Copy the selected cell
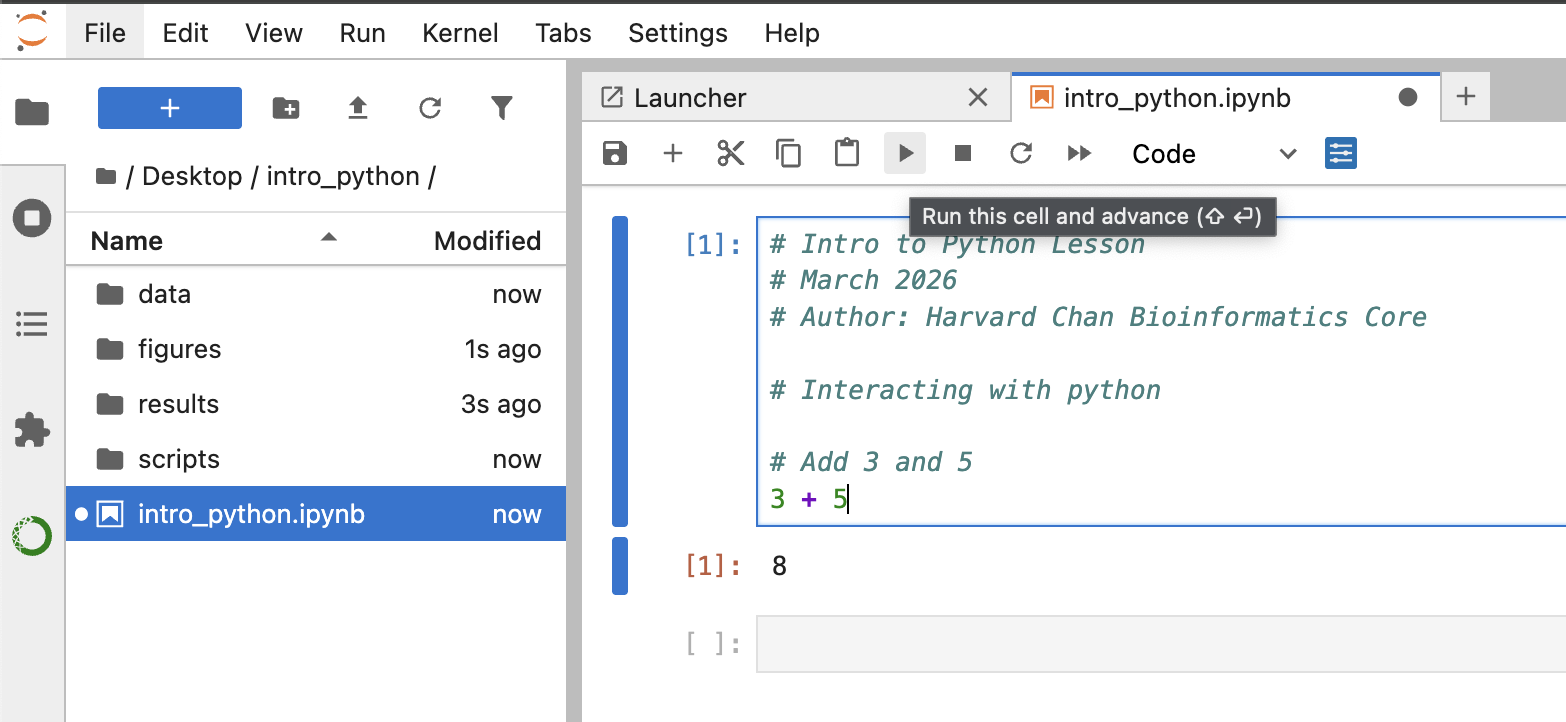The width and height of the screenshot is (1566, 722). click(789, 153)
